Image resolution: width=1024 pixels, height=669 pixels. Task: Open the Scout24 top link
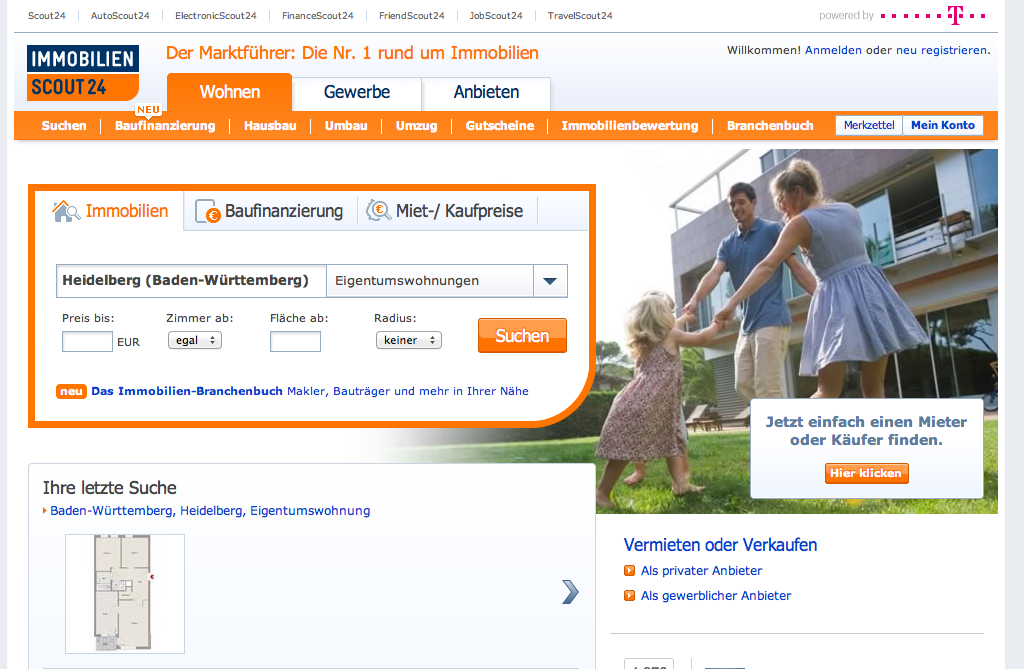(46, 16)
